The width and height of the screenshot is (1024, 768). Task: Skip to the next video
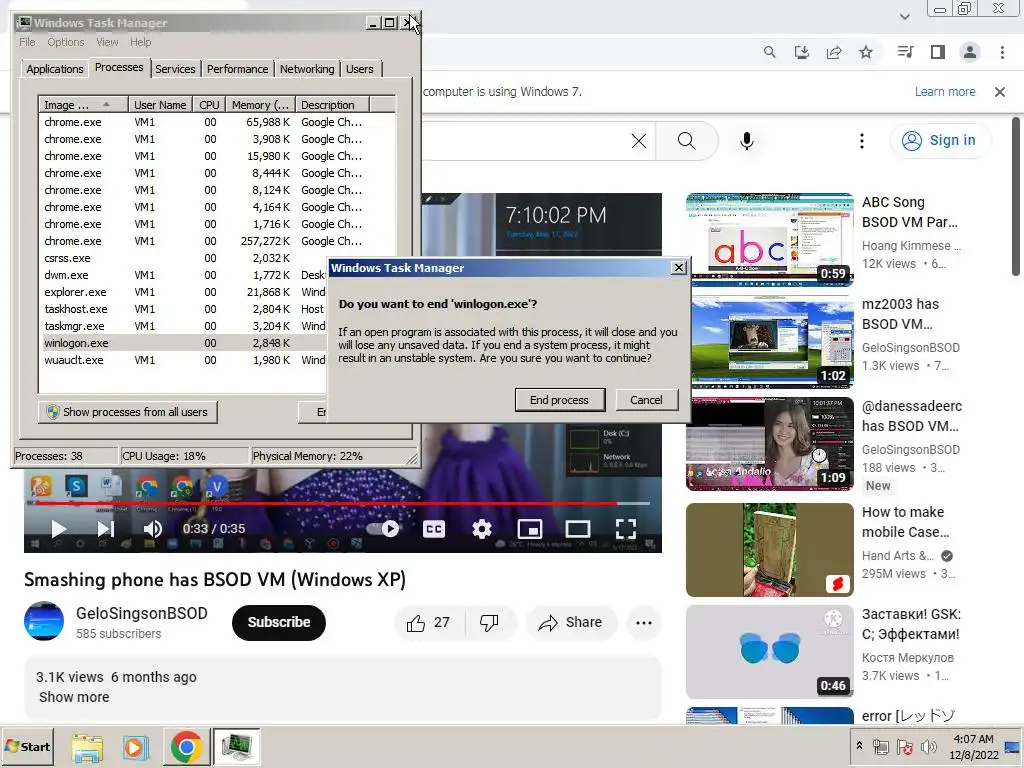pyautogui.click(x=106, y=528)
